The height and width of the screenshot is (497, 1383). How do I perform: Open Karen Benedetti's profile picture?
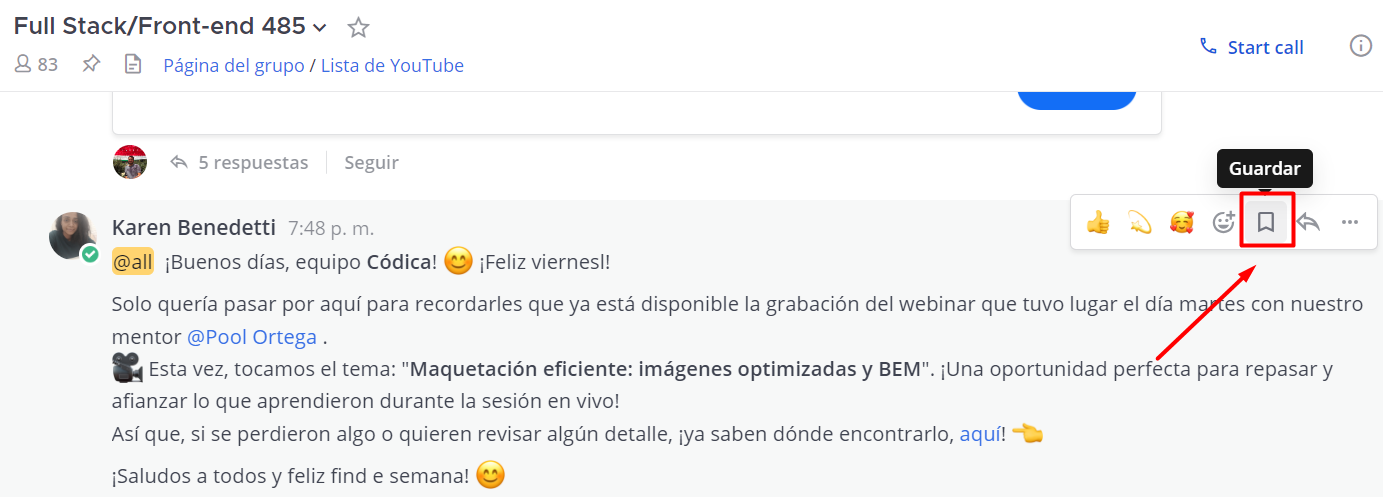(72, 235)
